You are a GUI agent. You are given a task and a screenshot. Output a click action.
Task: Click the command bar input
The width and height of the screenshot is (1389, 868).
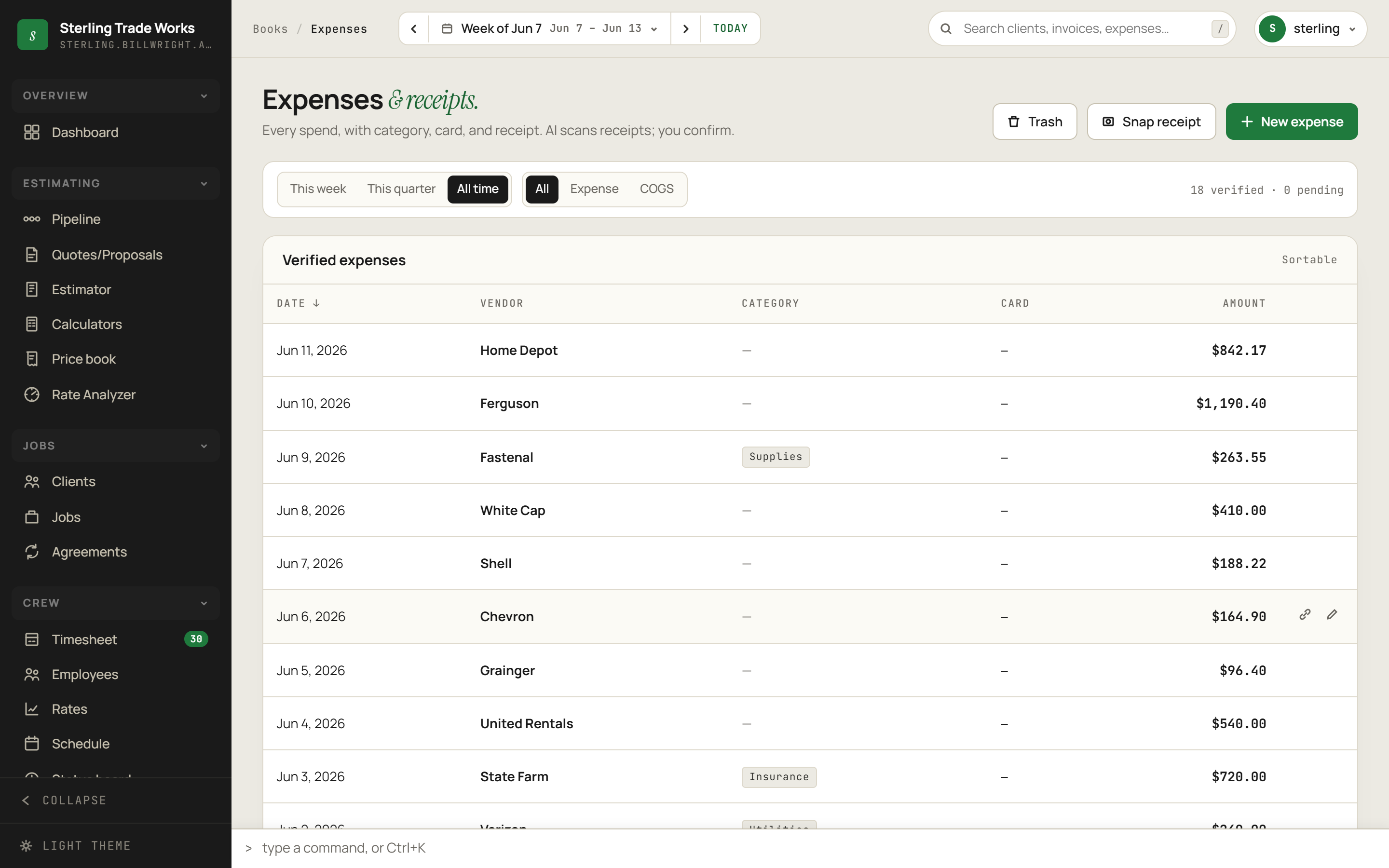[809, 848]
